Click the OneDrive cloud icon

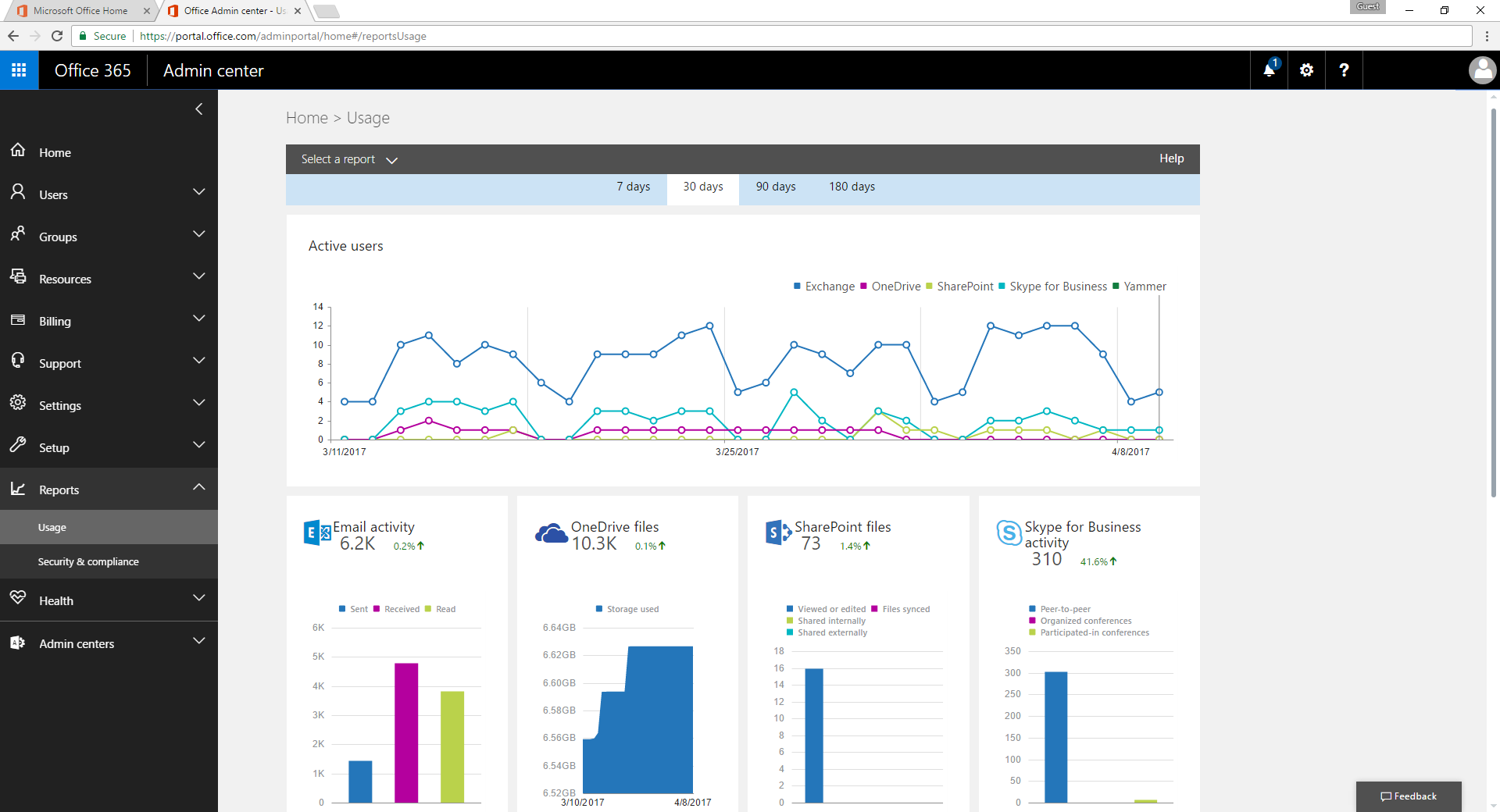tap(551, 534)
